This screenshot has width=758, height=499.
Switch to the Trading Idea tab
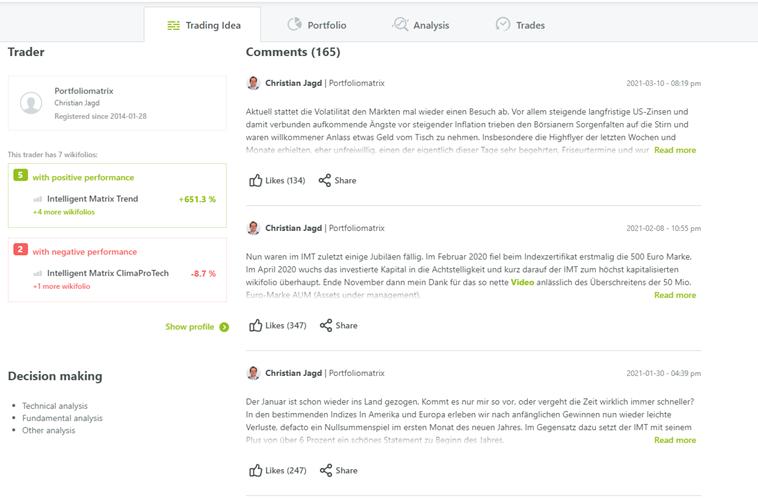(x=203, y=25)
